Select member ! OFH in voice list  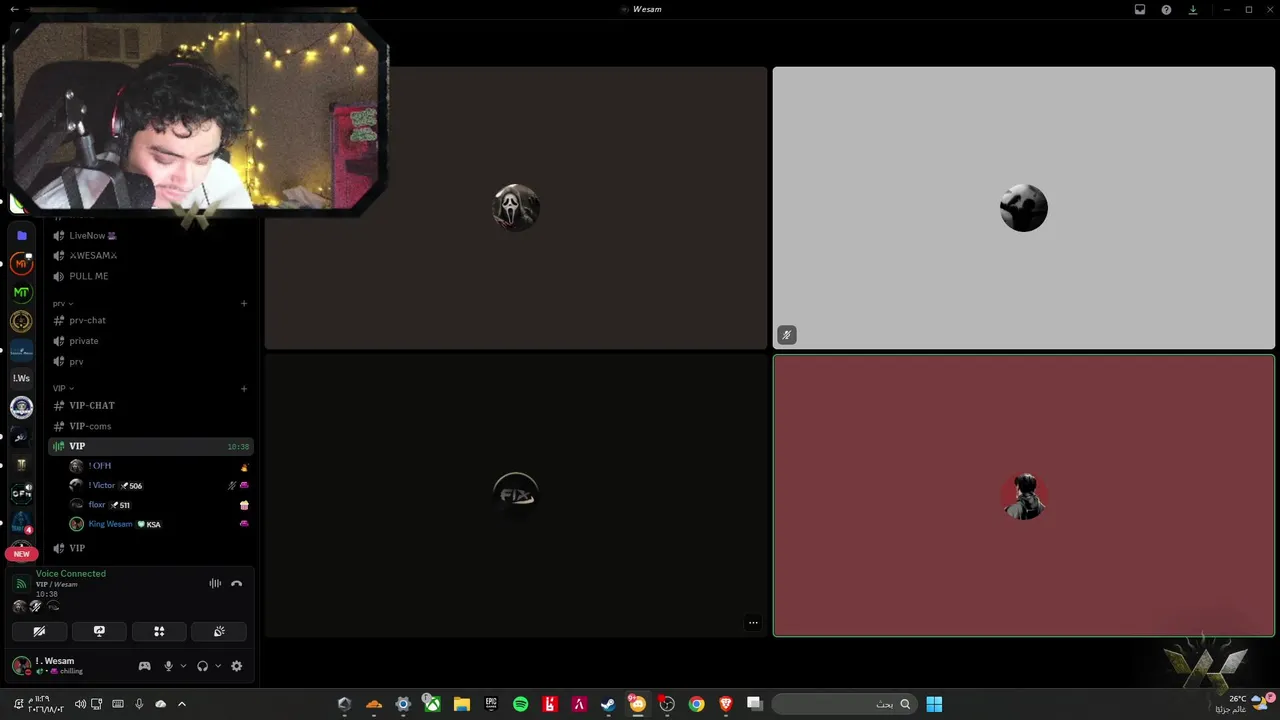158,466
